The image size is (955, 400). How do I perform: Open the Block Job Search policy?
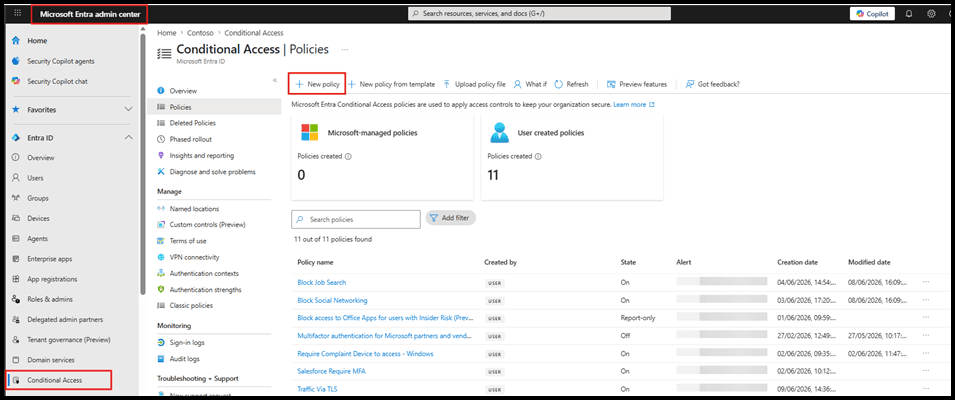tap(322, 282)
